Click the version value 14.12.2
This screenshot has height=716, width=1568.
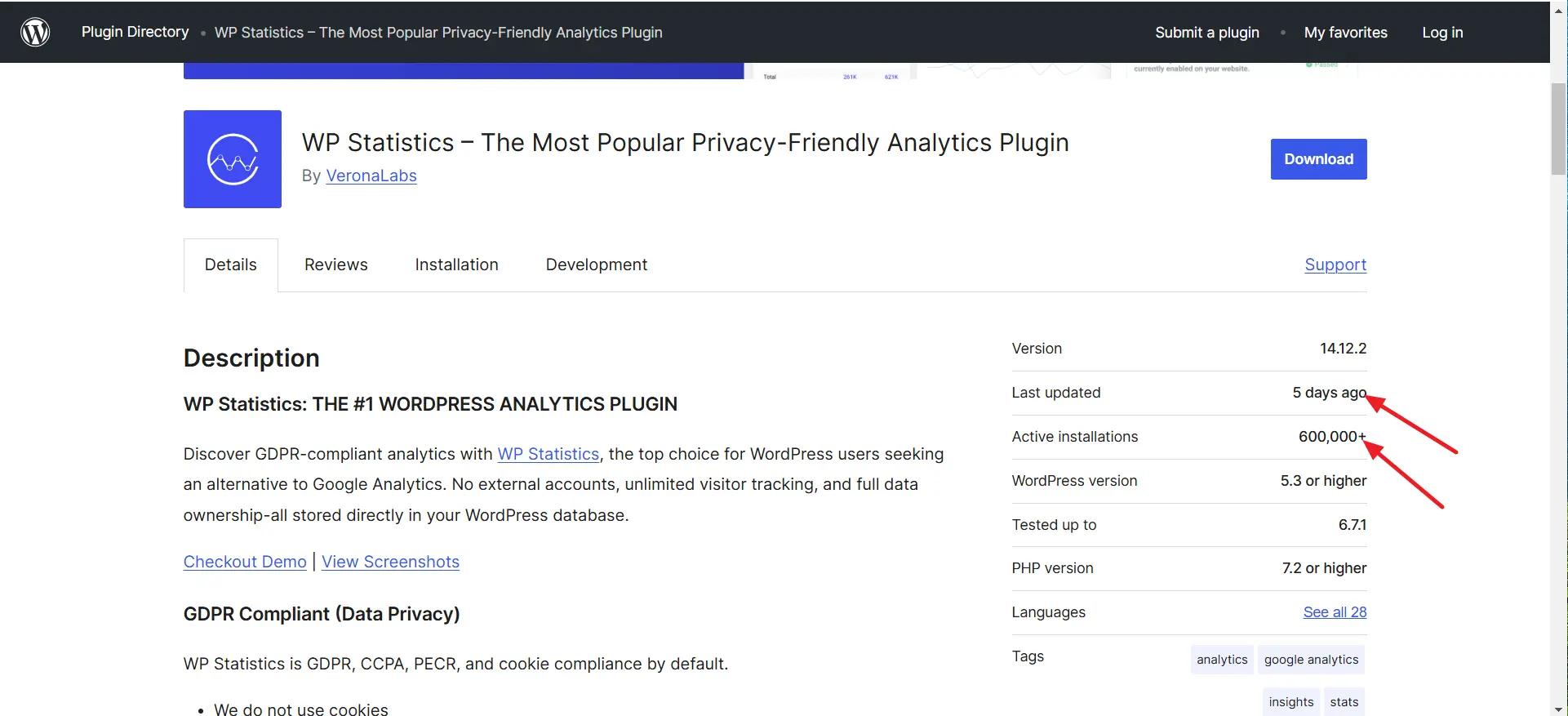click(x=1344, y=349)
